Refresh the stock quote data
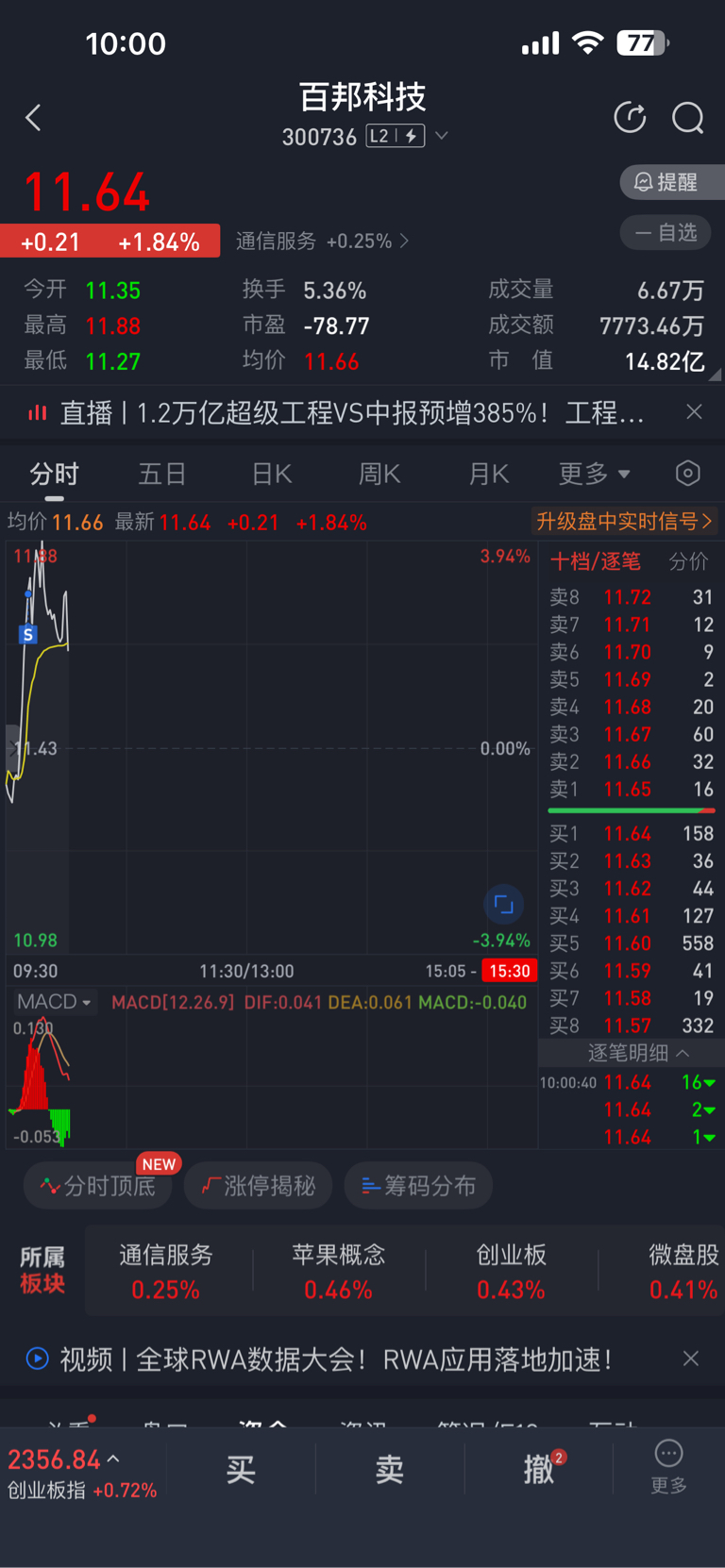Image resolution: width=725 pixels, height=1568 pixels. (x=630, y=118)
